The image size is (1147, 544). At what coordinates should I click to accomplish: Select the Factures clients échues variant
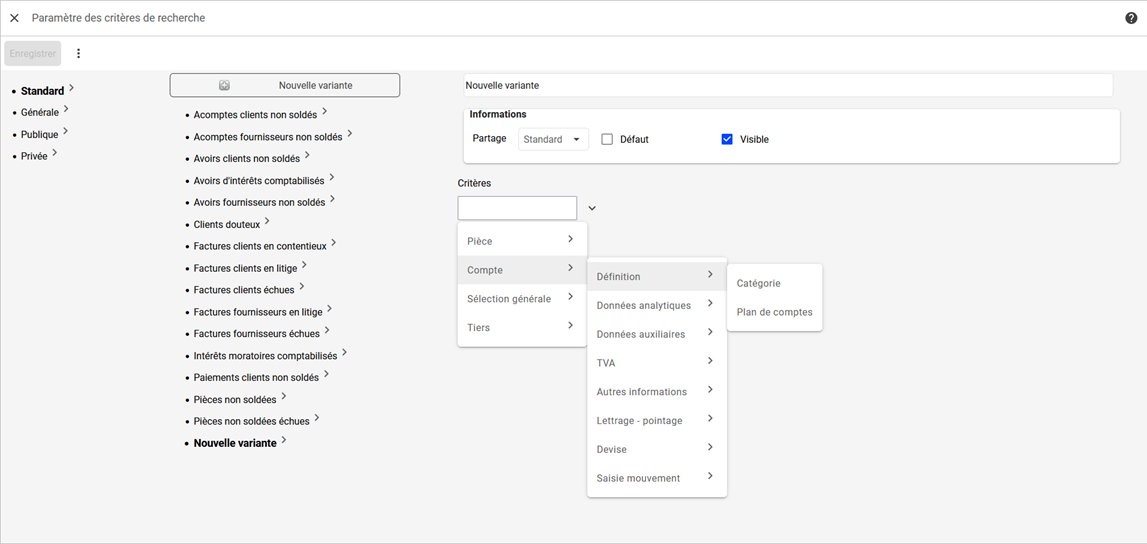(x=244, y=290)
